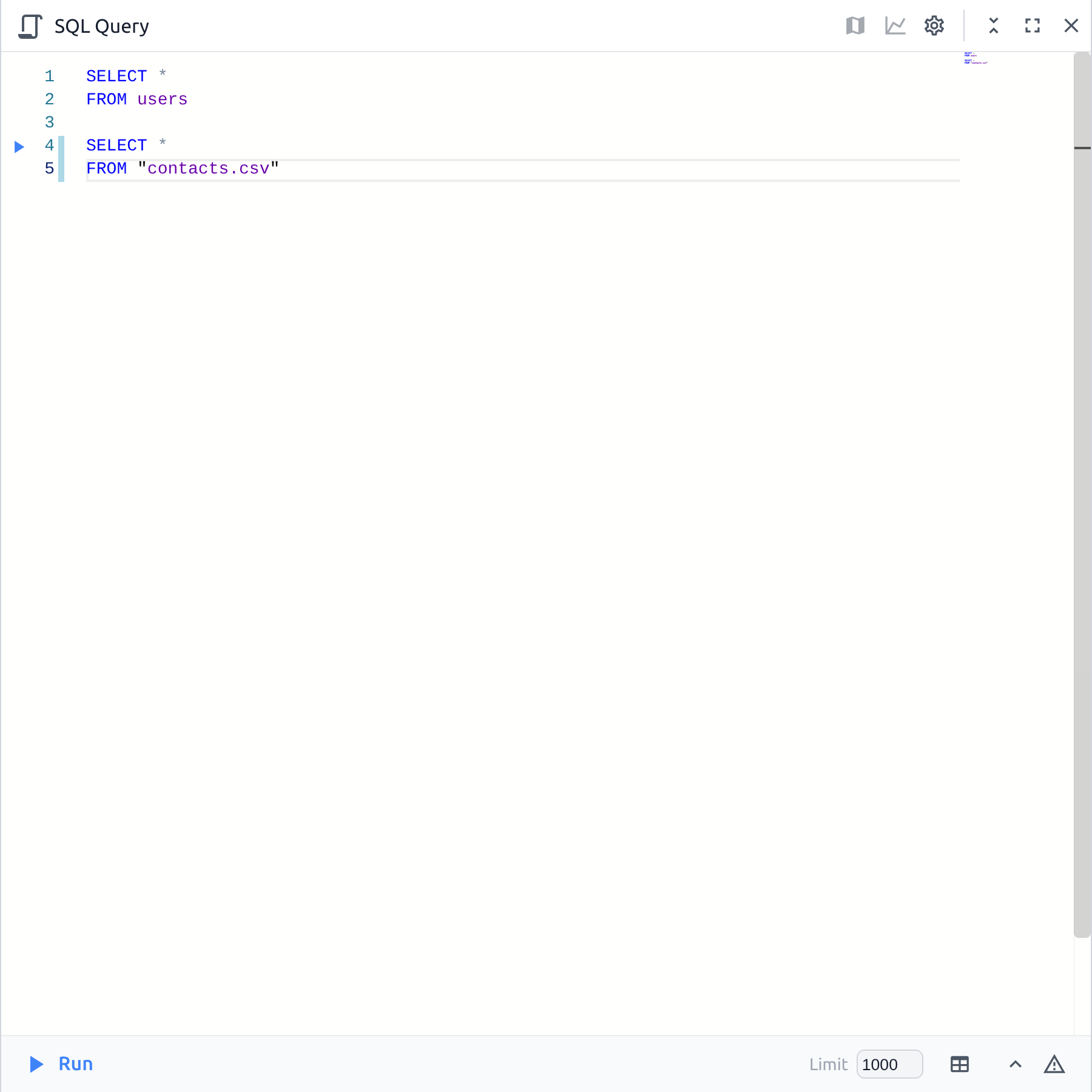The image size is (1092, 1092).
Task: Click the Run button
Action: click(x=61, y=1064)
